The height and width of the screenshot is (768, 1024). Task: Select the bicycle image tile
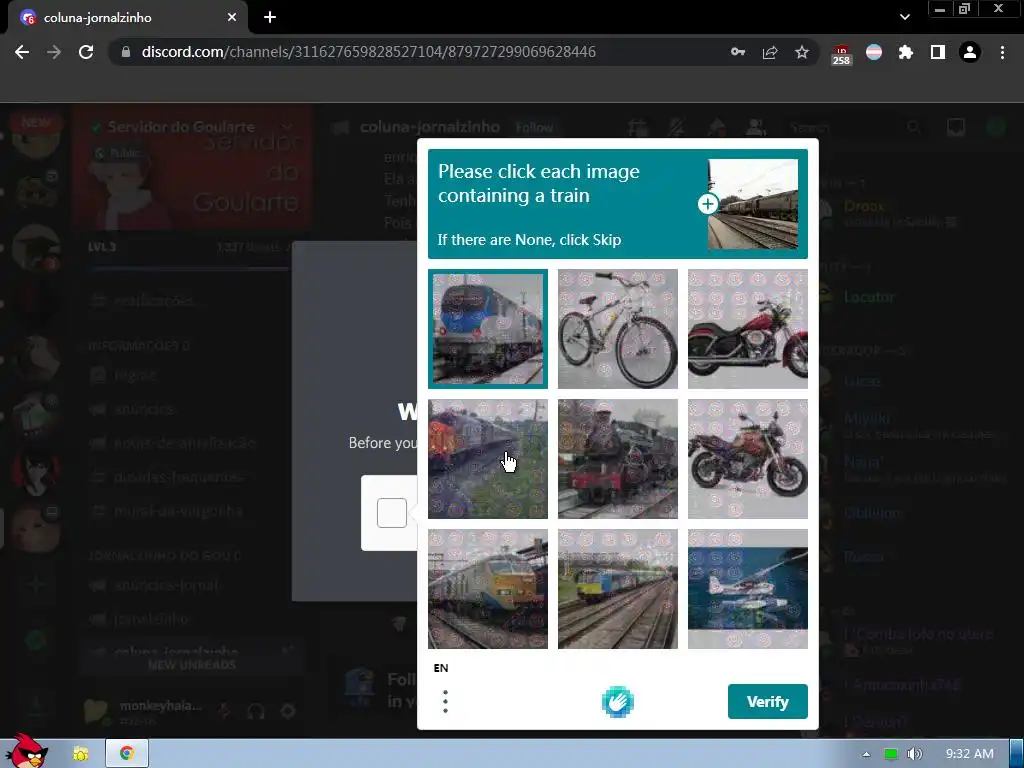coord(618,328)
